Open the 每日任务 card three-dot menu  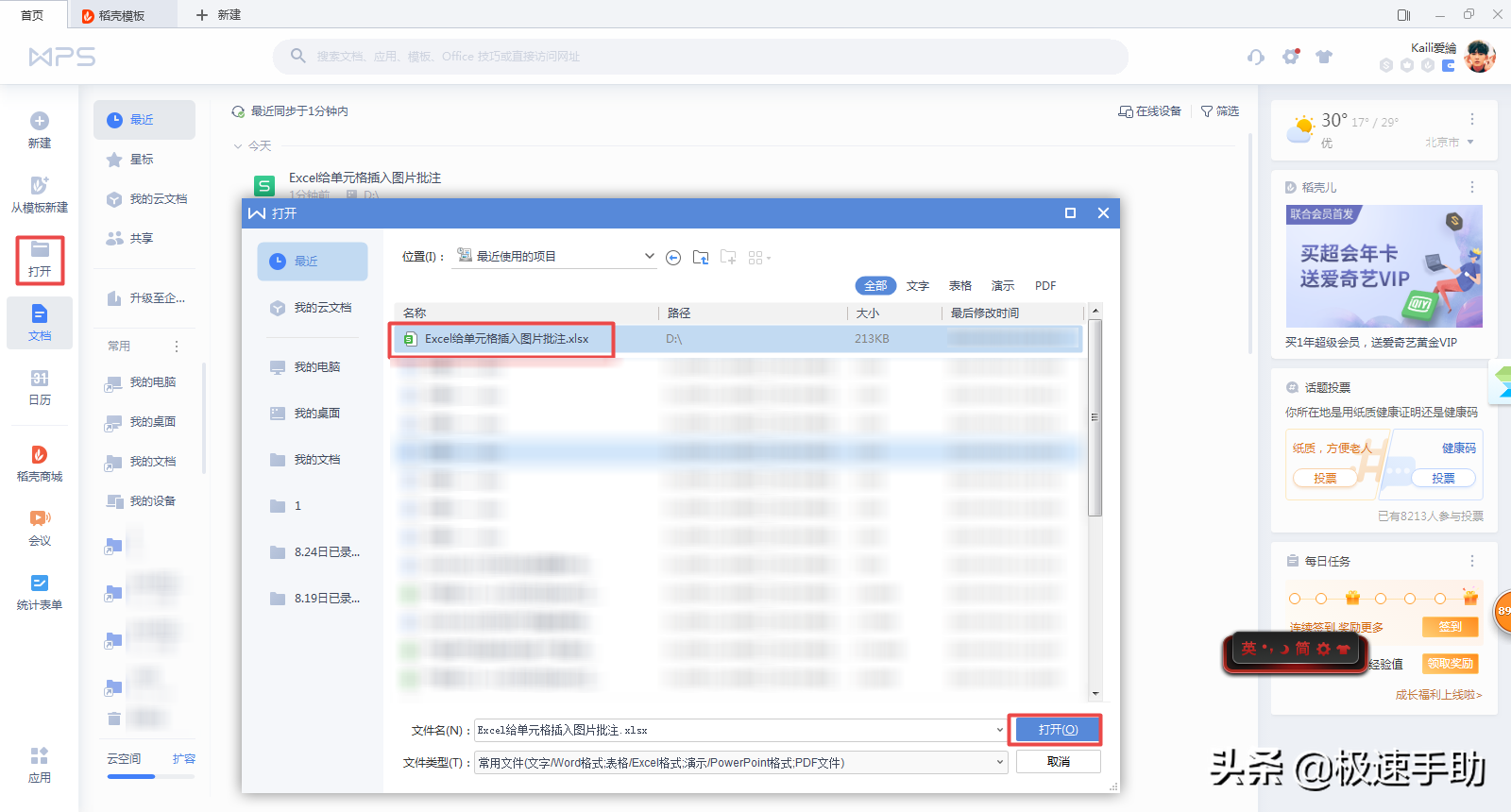click(1472, 561)
